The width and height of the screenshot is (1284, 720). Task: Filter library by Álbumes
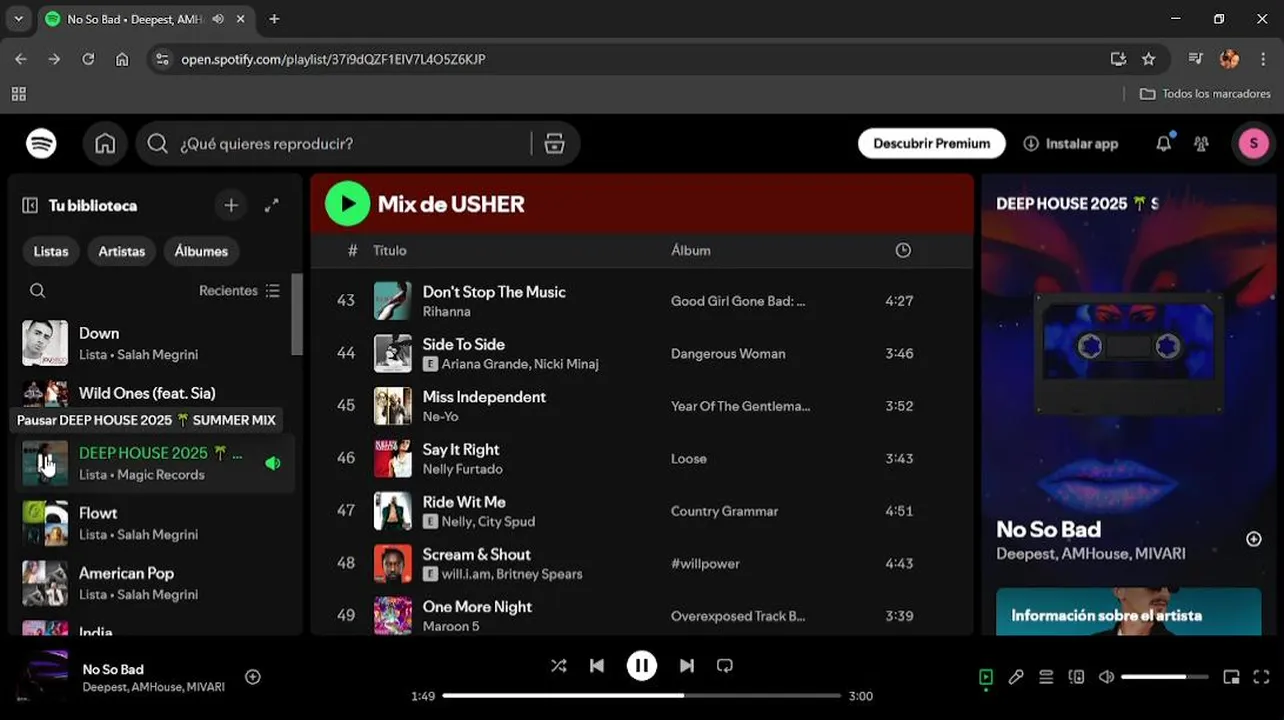click(x=201, y=251)
